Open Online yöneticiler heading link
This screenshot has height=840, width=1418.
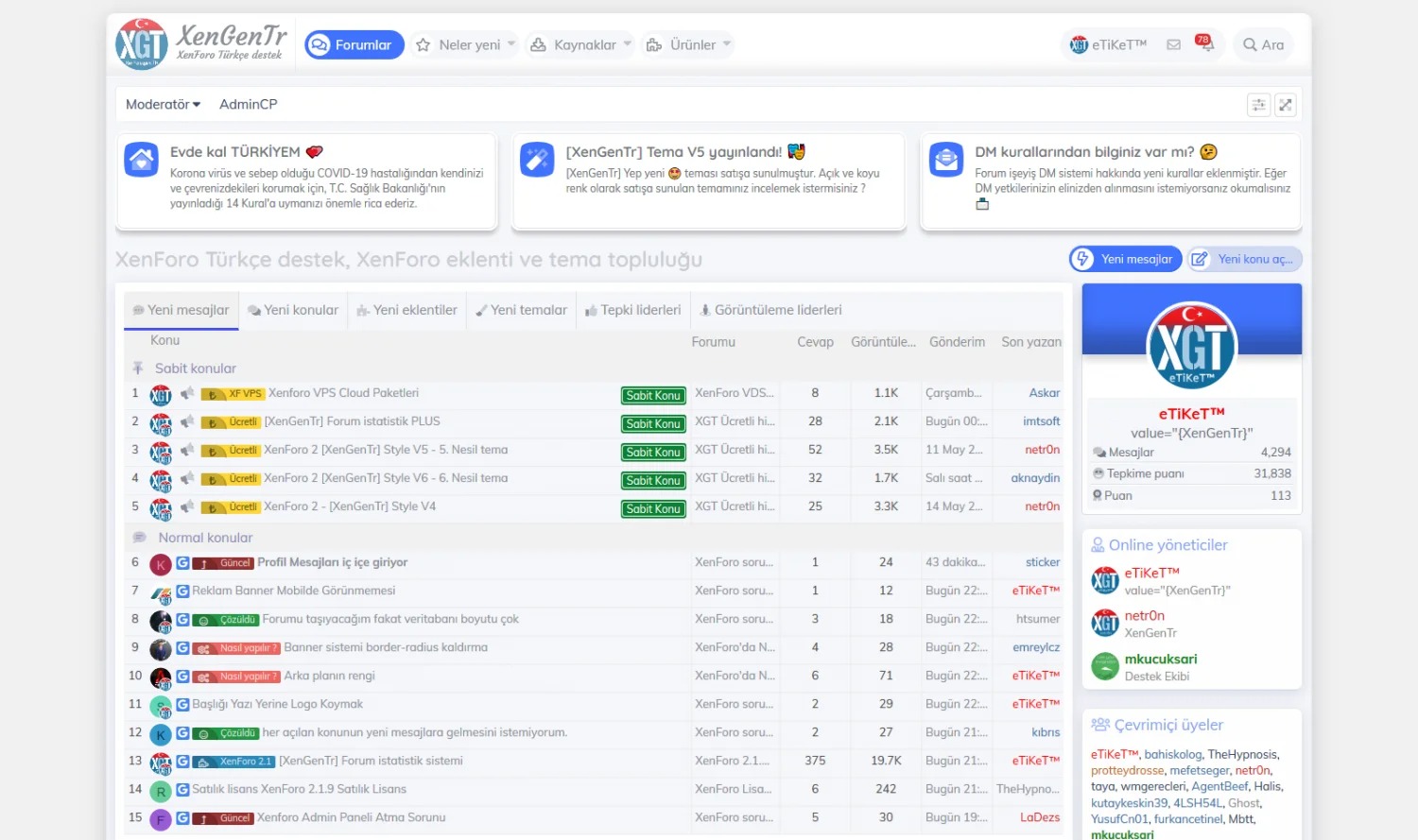click(1167, 545)
